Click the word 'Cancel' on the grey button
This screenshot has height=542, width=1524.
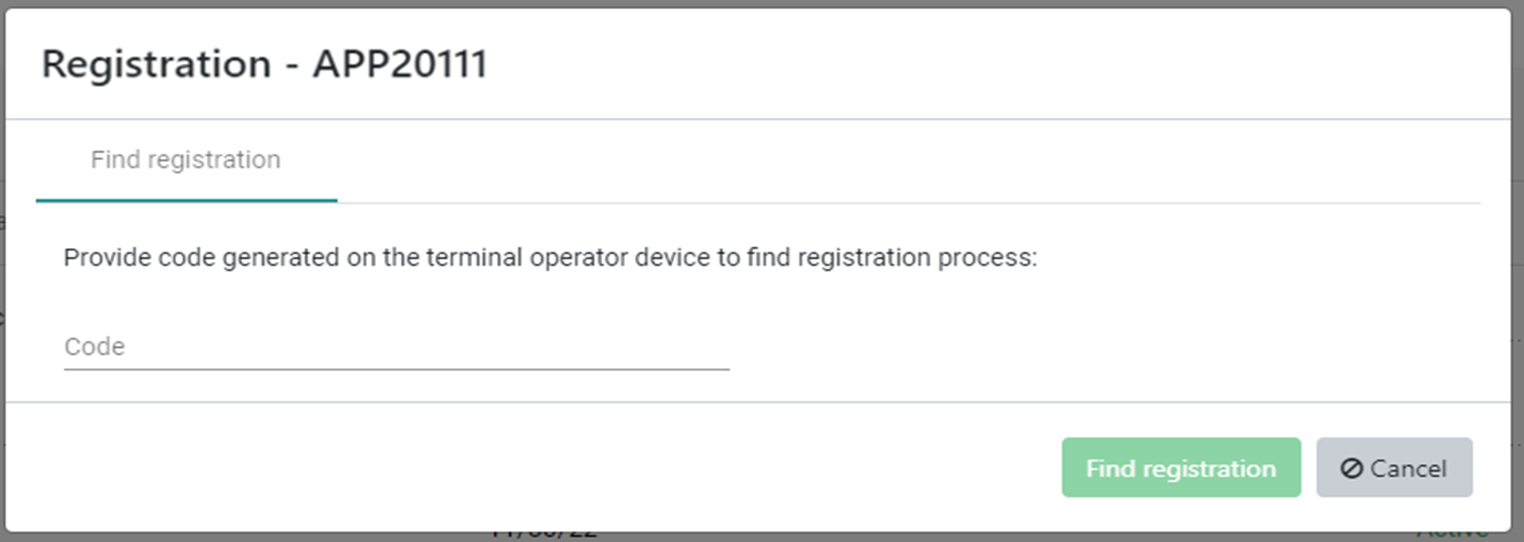[1408, 468]
